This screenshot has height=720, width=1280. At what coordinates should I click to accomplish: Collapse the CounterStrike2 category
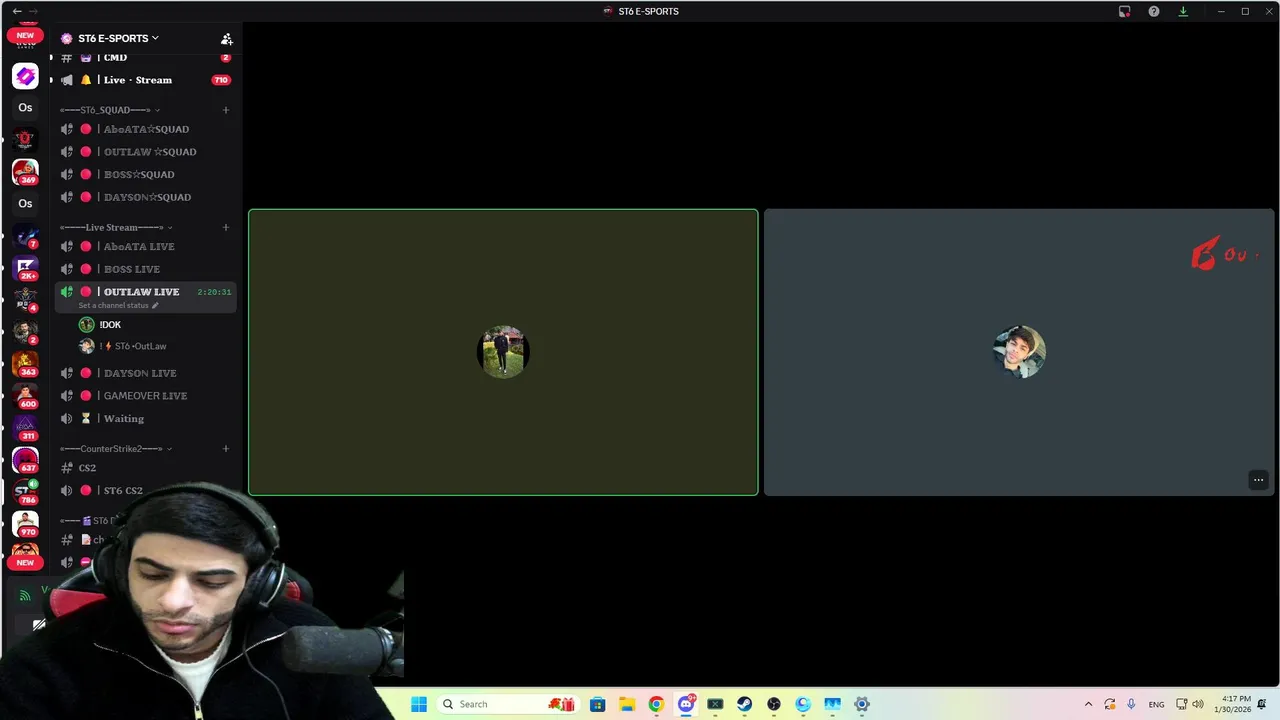coord(116,449)
